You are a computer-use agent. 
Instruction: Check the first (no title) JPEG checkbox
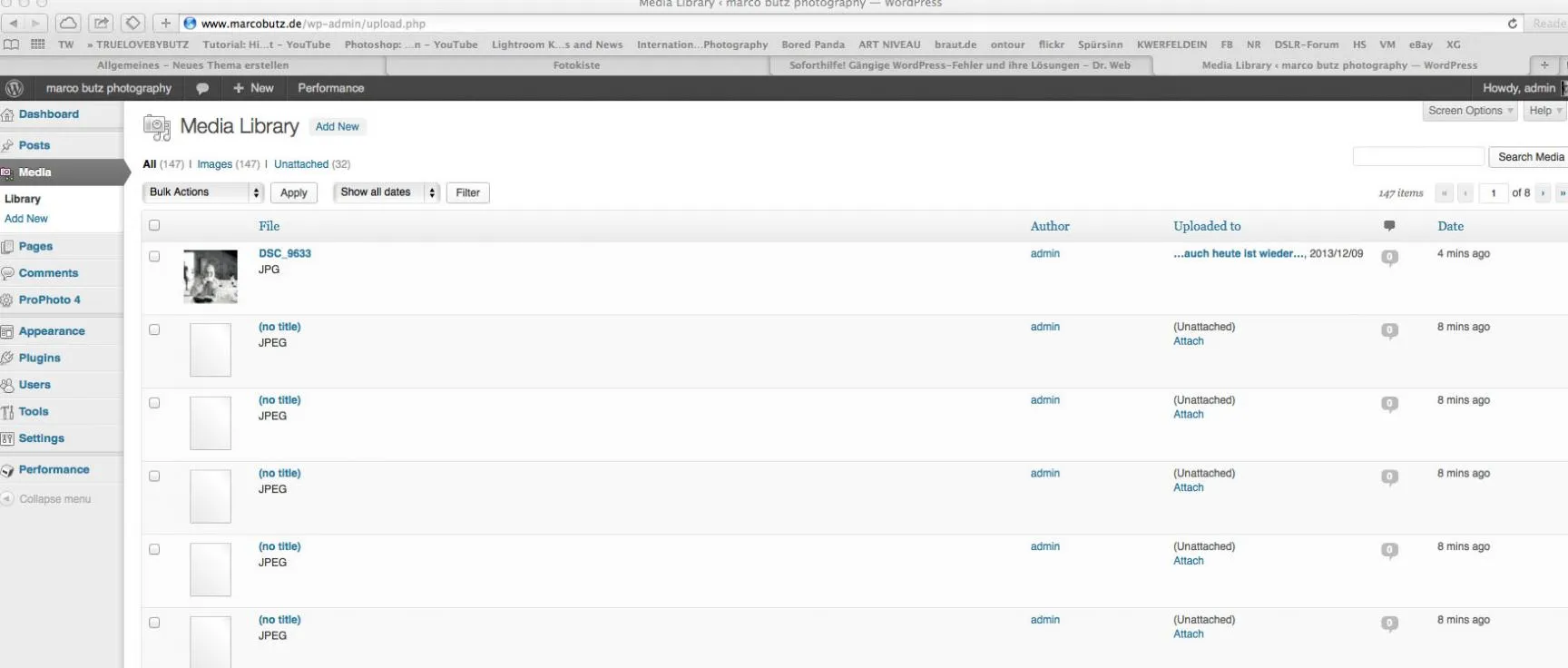[x=154, y=329]
